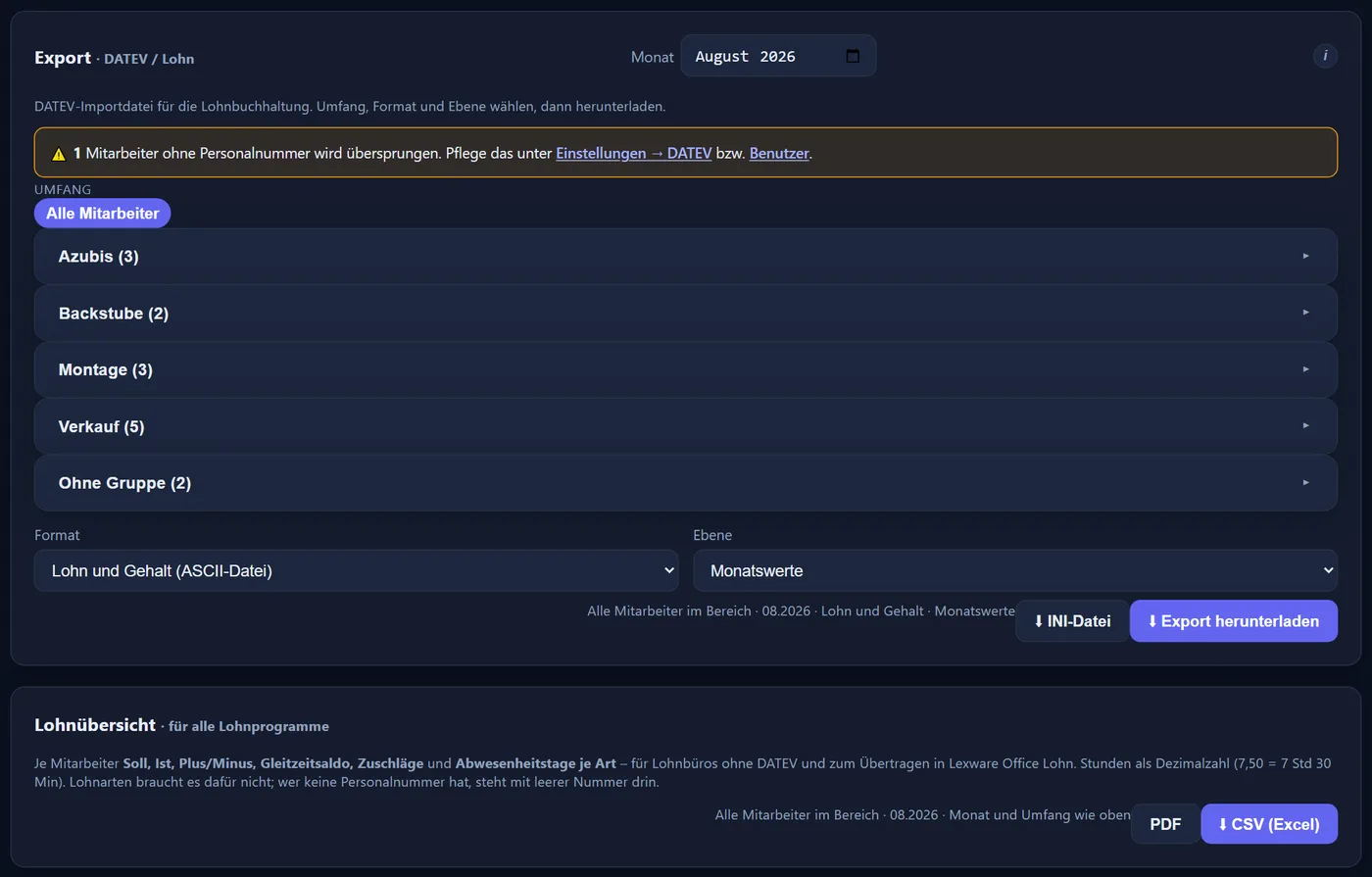
Task: Open the Ebene dropdown Monatswerte
Action: (x=1015, y=570)
